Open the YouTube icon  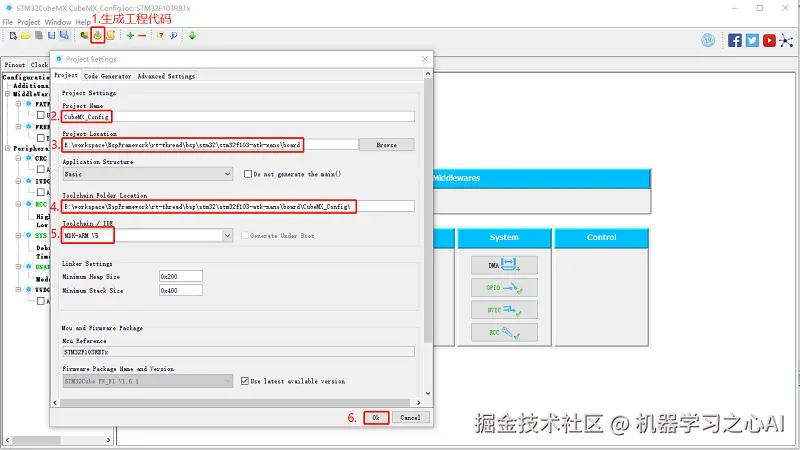click(x=769, y=40)
